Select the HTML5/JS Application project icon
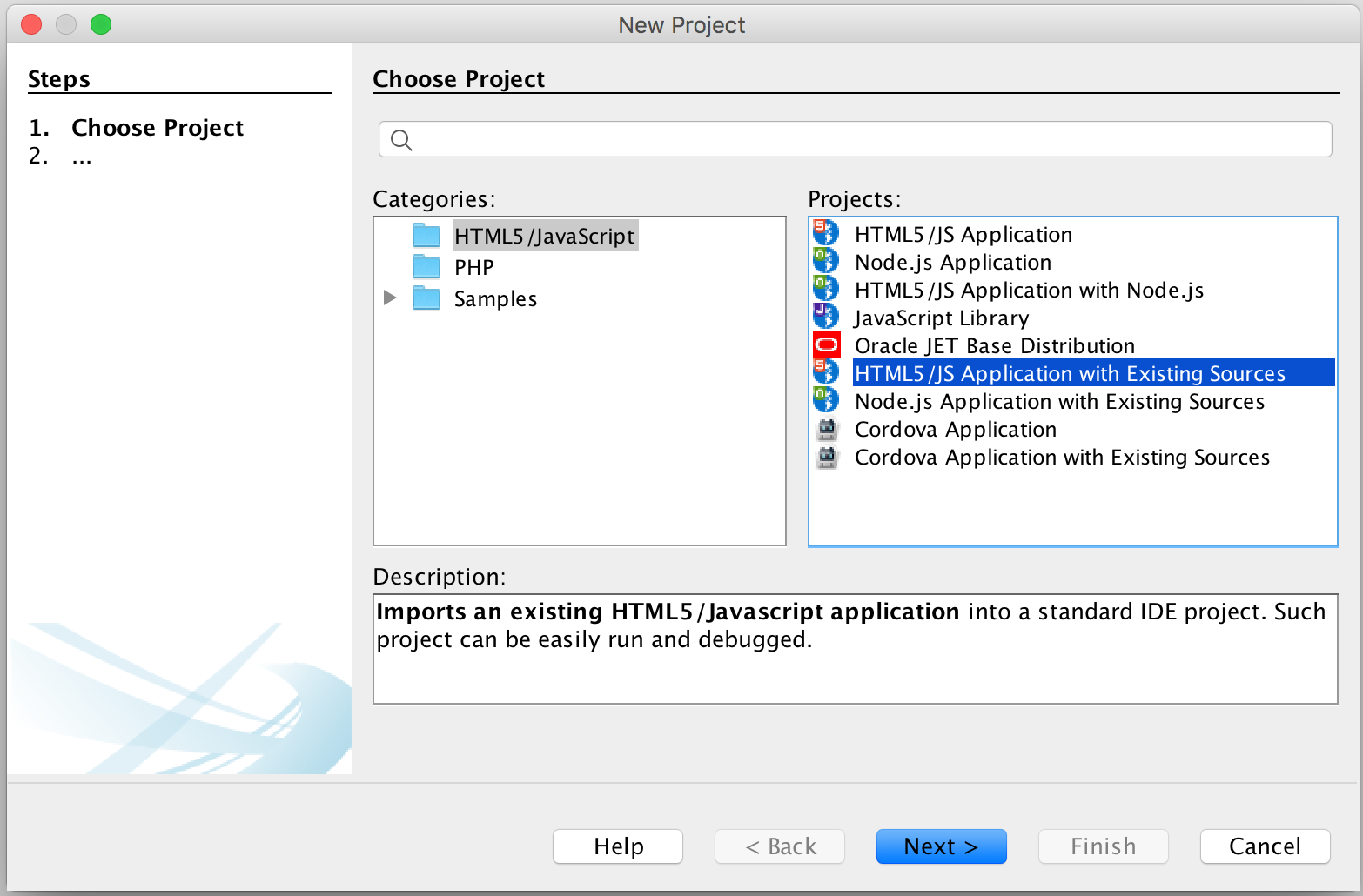Image resolution: width=1363 pixels, height=896 pixels. (x=825, y=232)
